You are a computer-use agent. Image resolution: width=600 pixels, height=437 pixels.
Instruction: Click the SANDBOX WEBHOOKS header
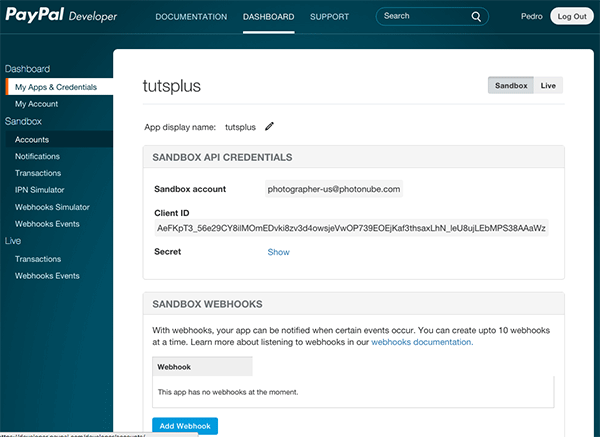tap(207, 304)
